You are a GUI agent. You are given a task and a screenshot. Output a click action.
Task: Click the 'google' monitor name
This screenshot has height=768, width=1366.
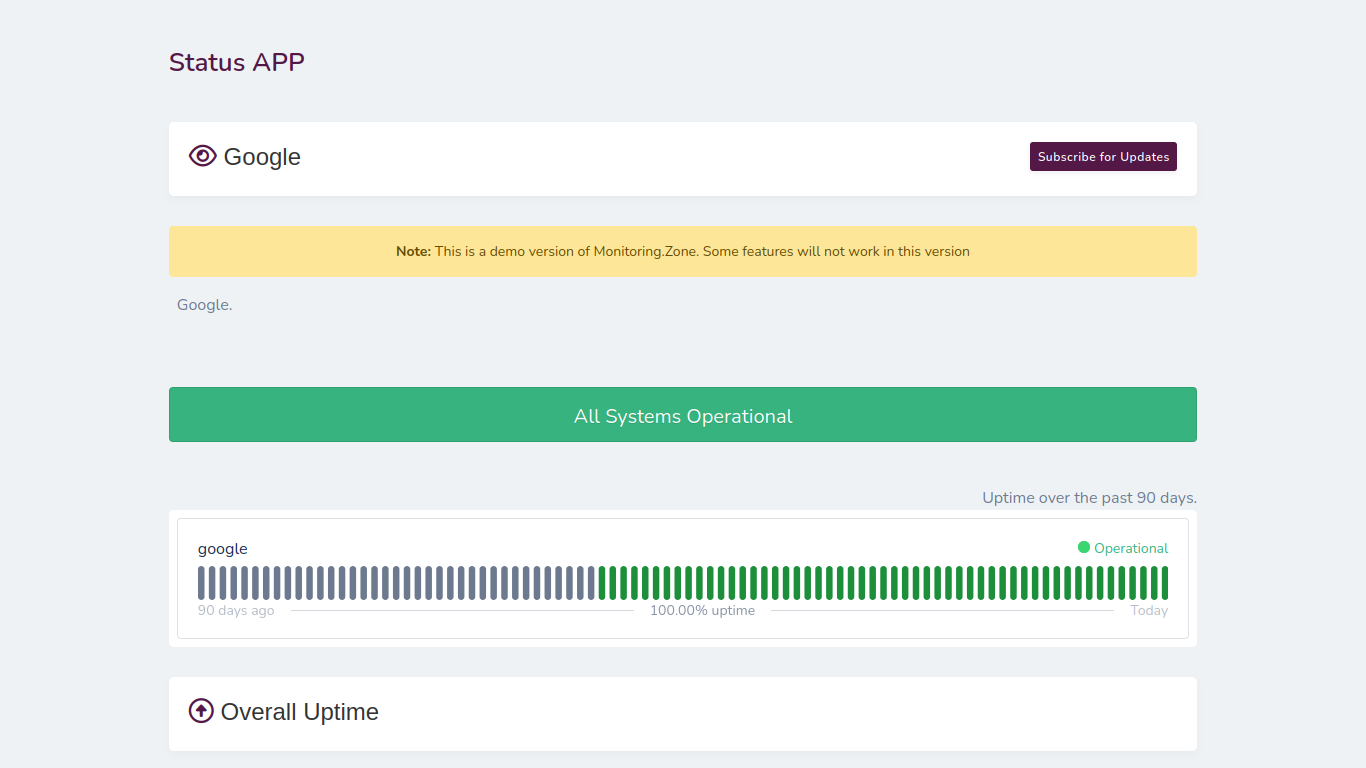point(223,549)
